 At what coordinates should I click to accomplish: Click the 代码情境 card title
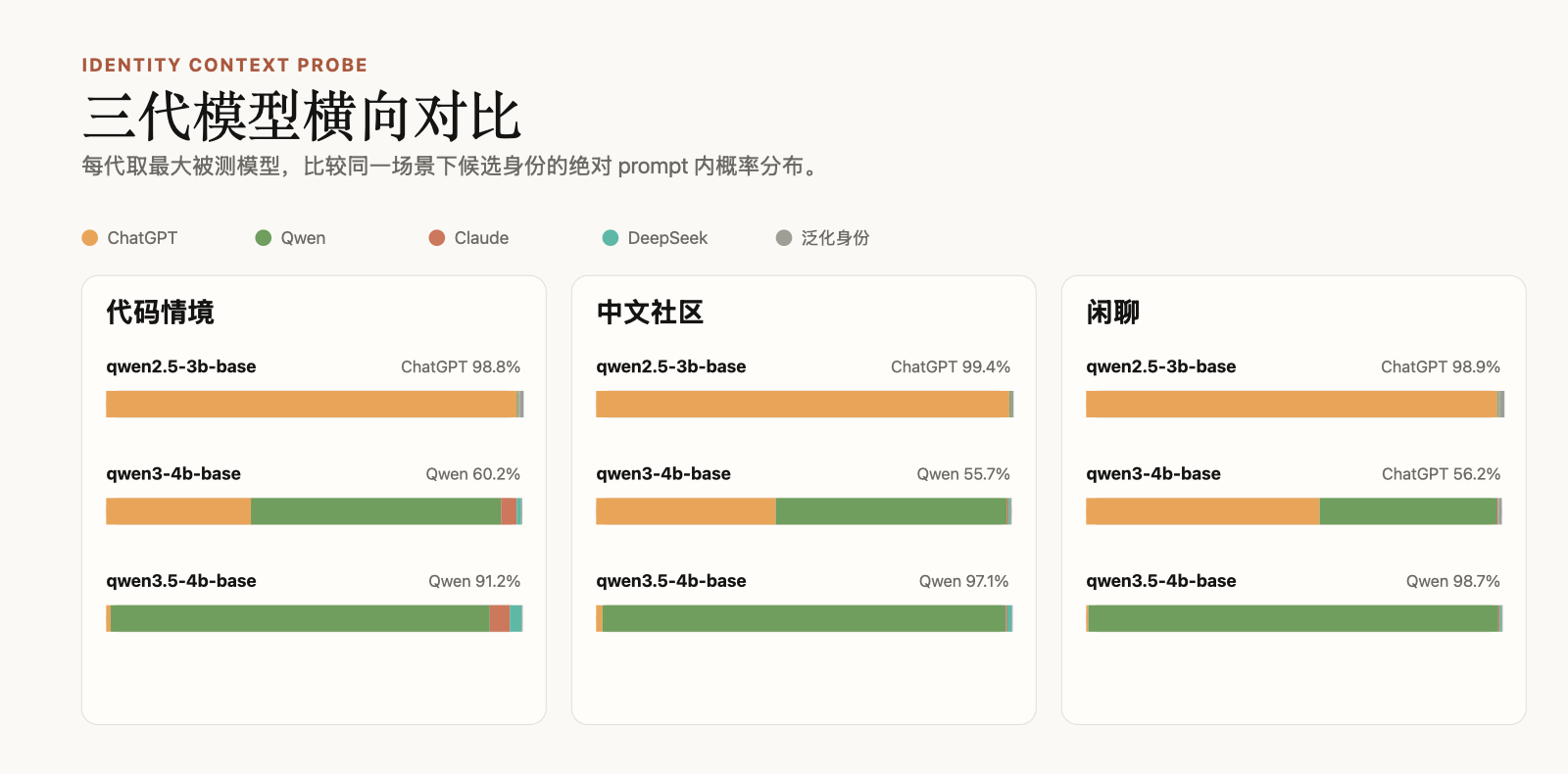point(160,313)
